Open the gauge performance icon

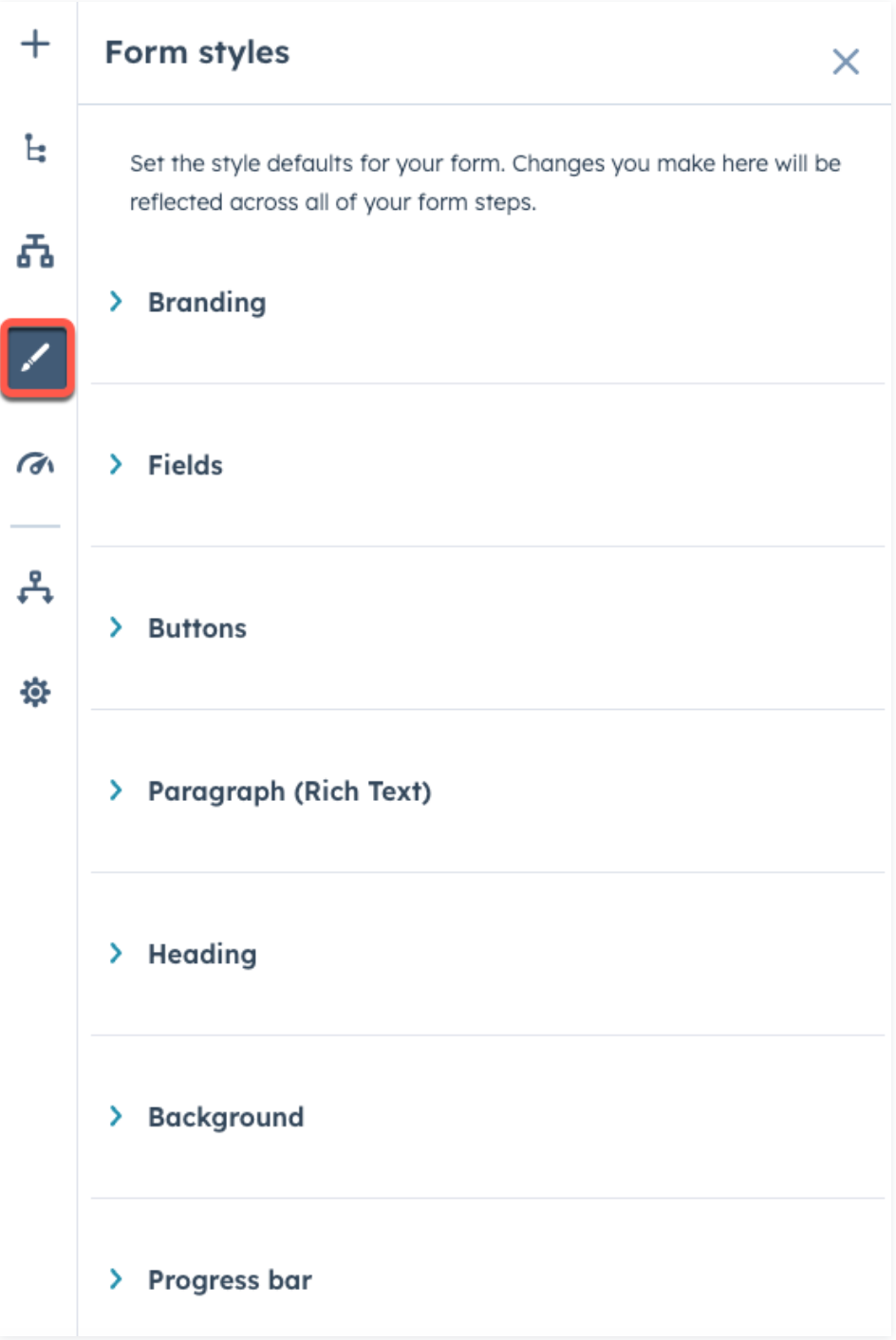tap(35, 464)
